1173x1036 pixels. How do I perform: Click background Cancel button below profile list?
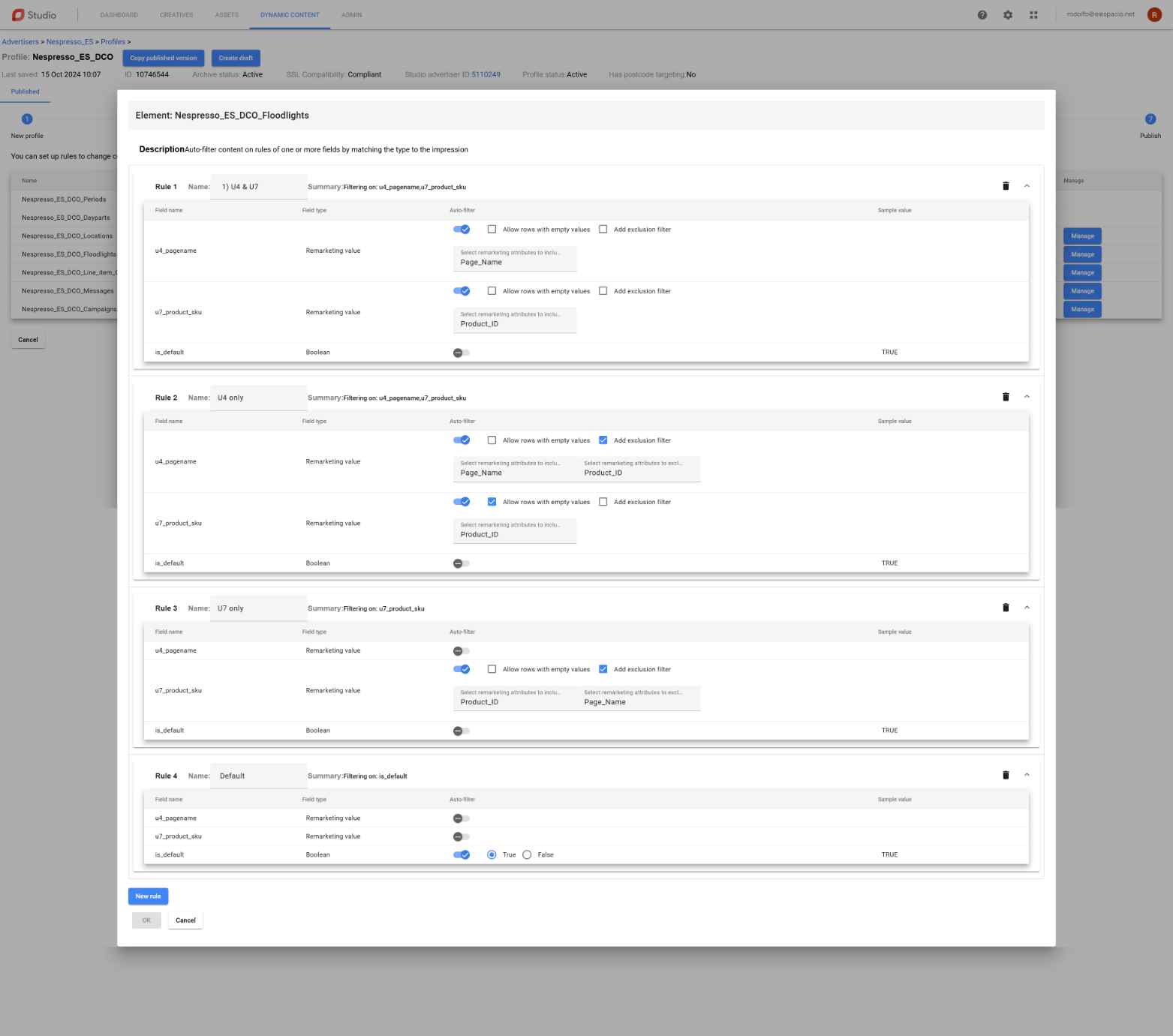coord(28,340)
